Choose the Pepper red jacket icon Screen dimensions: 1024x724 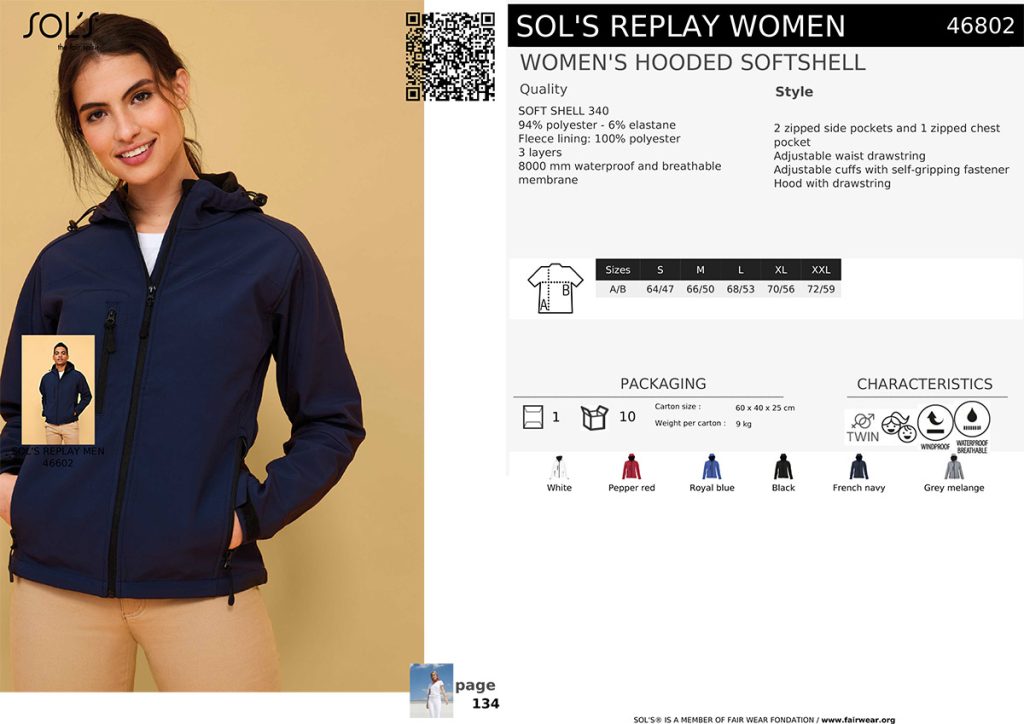[x=632, y=467]
